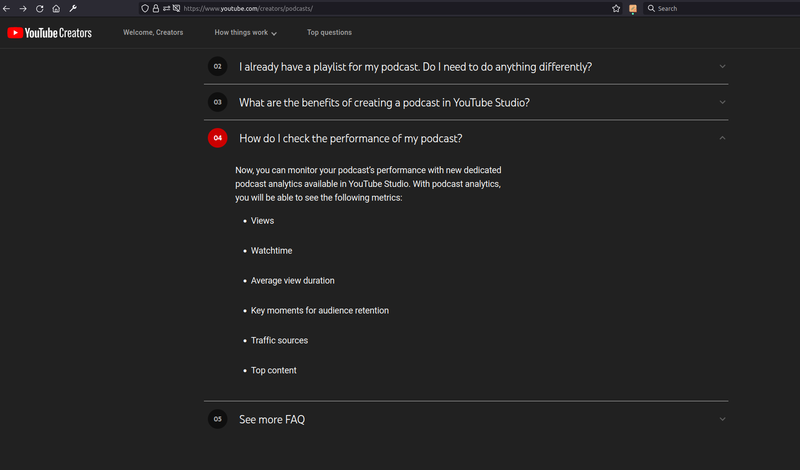Go to the Top questions menu item
Image resolution: width=800 pixels, height=470 pixels.
tap(329, 33)
